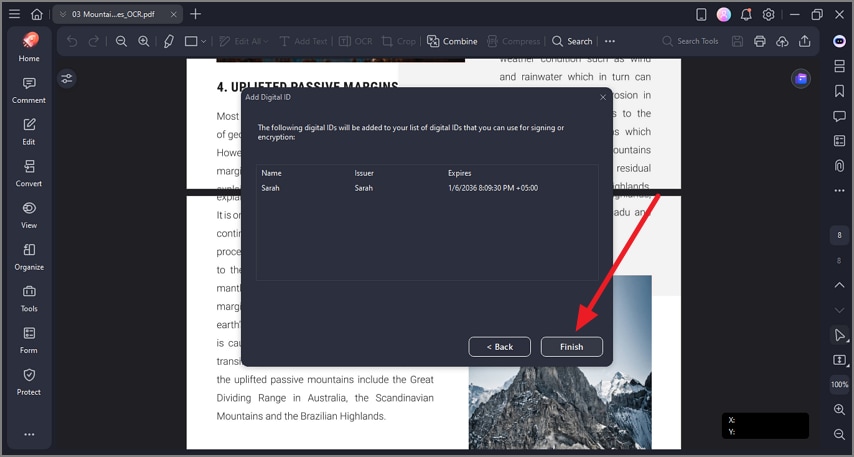Image resolution: width=854 pixels, height=457 pixels.
Task: Close the 03 Mountai...es_OCR.pdf tab
Action: click(174, 14)
